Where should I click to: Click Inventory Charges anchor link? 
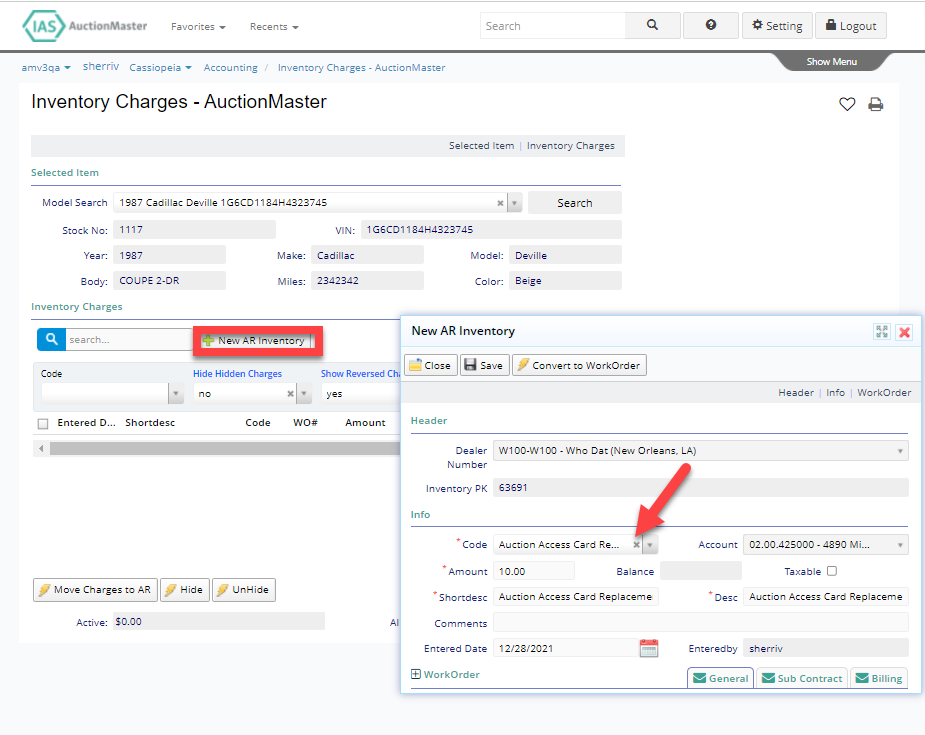click(x=570, y=146)
